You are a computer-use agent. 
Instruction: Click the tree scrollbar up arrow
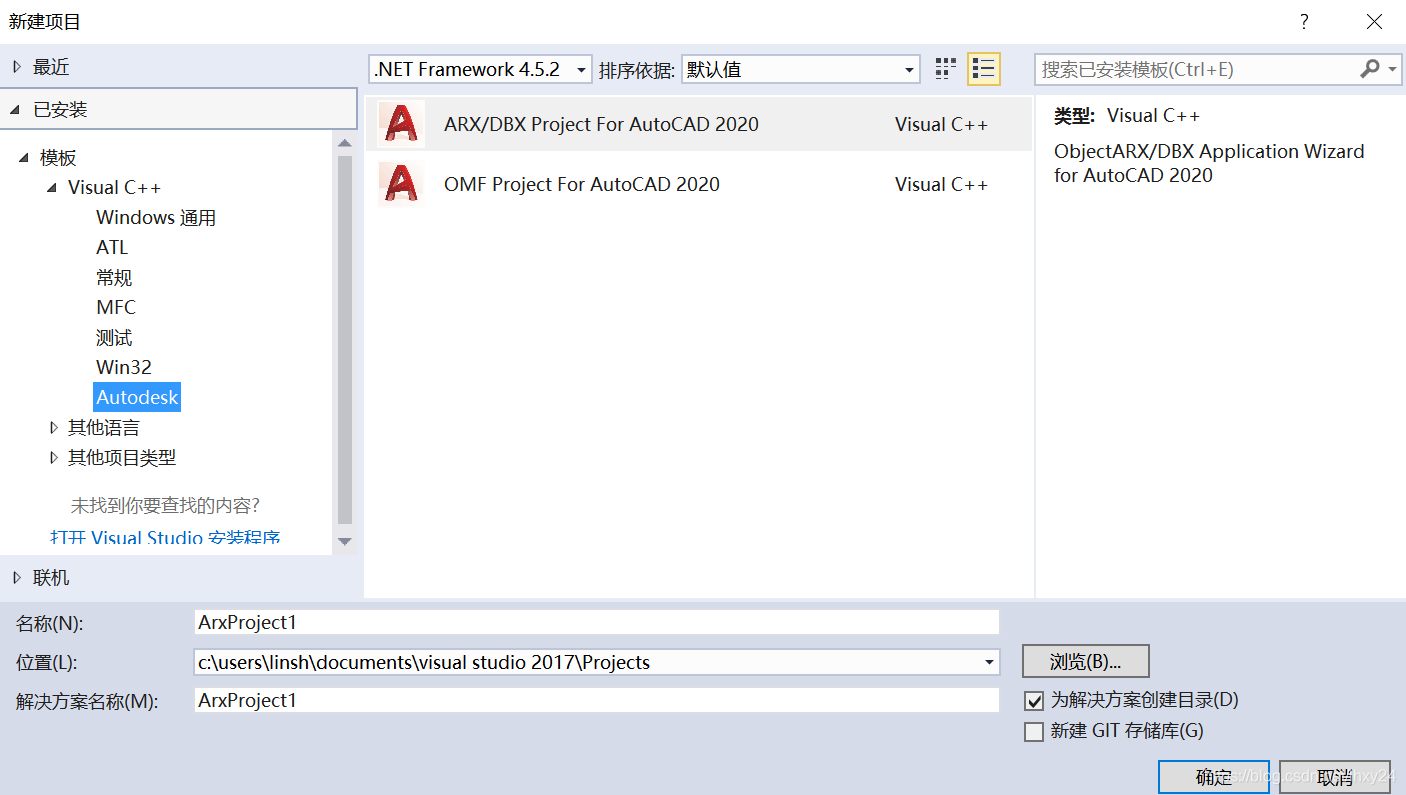345,144
